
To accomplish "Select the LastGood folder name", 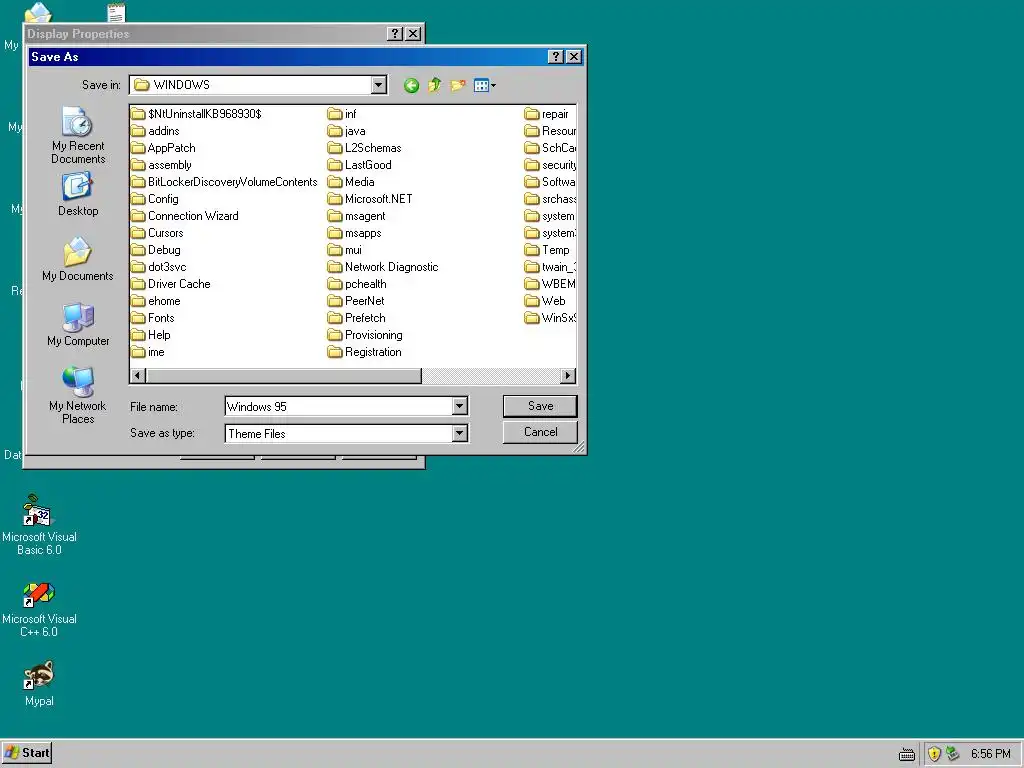I will 368,165.
